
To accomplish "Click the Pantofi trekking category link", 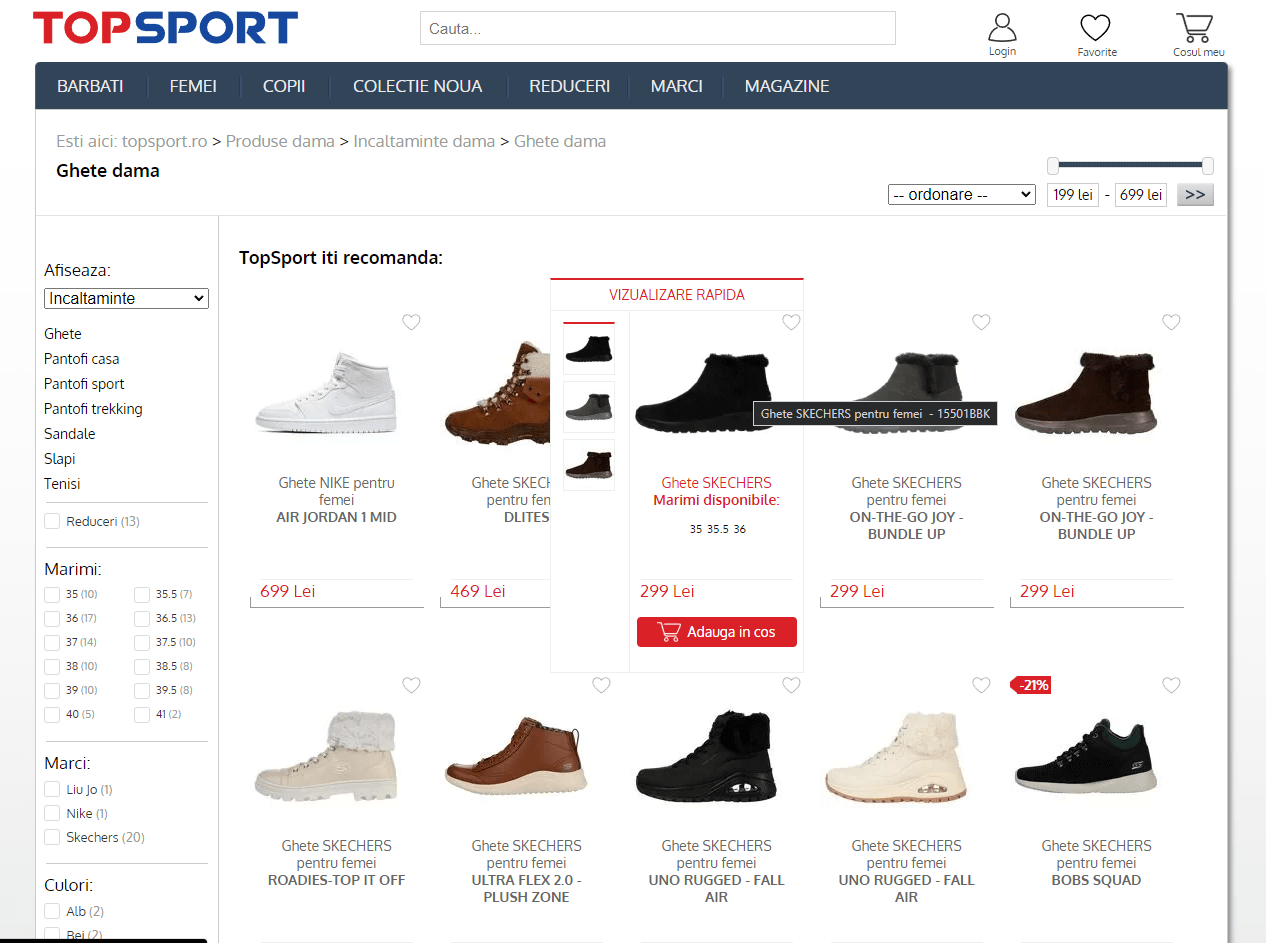I will click(93, 409).
